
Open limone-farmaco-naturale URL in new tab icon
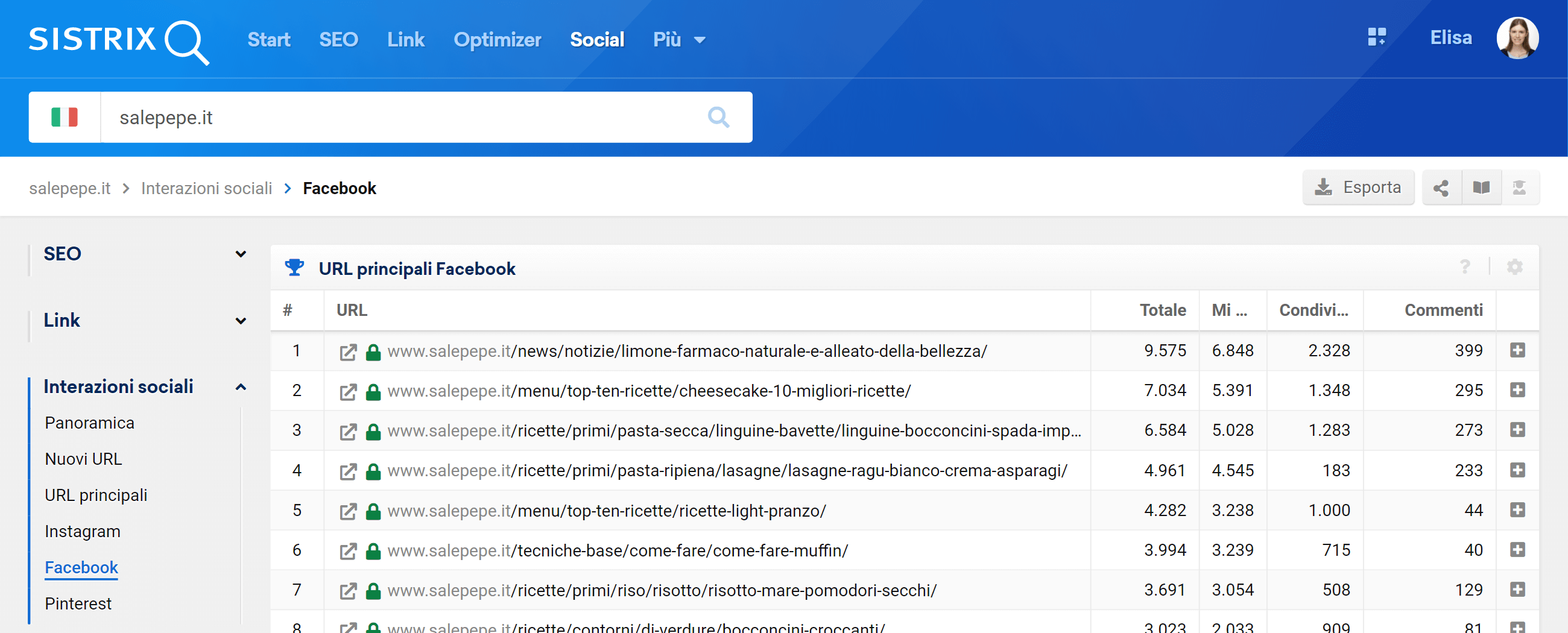pyautogui.click(x=348, y=352)
